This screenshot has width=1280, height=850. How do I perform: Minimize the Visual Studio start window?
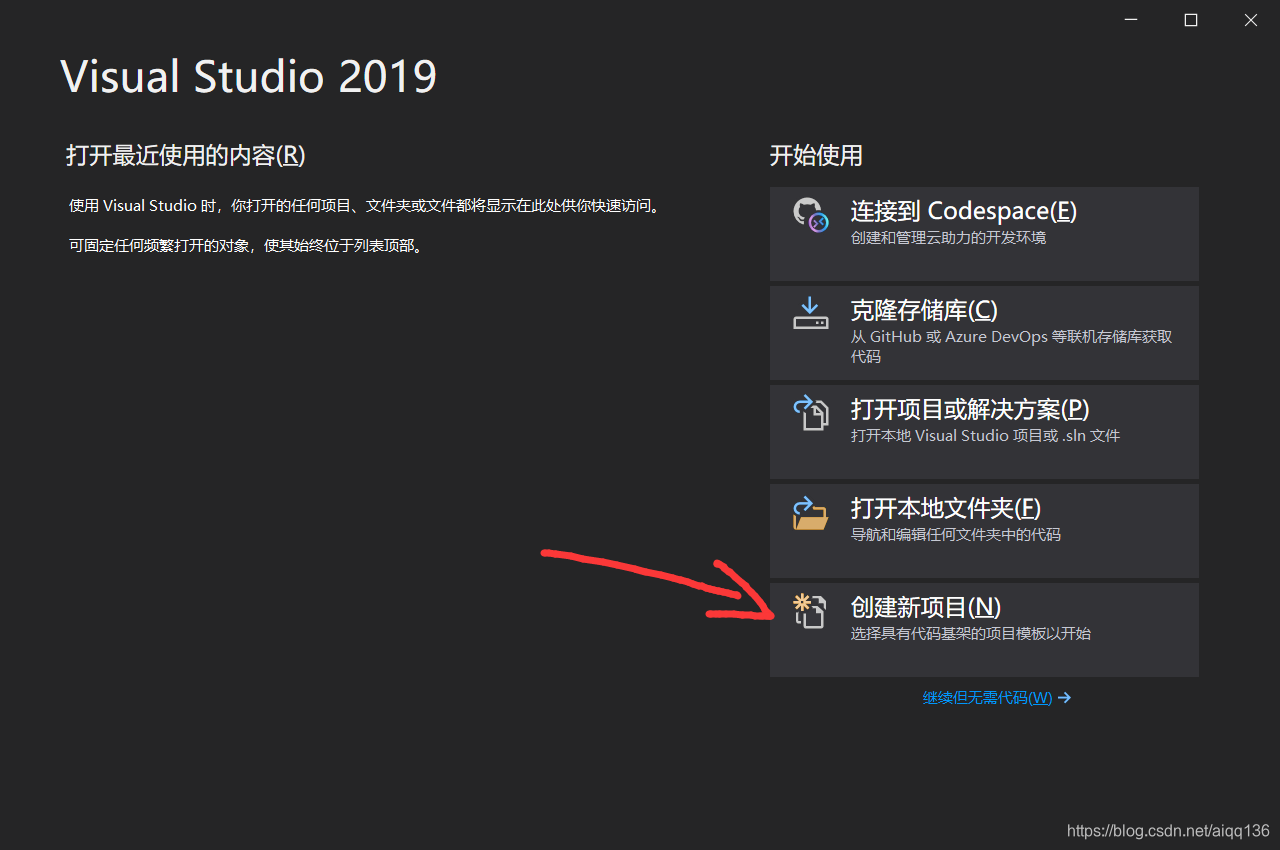click(x=1131, y=20)
